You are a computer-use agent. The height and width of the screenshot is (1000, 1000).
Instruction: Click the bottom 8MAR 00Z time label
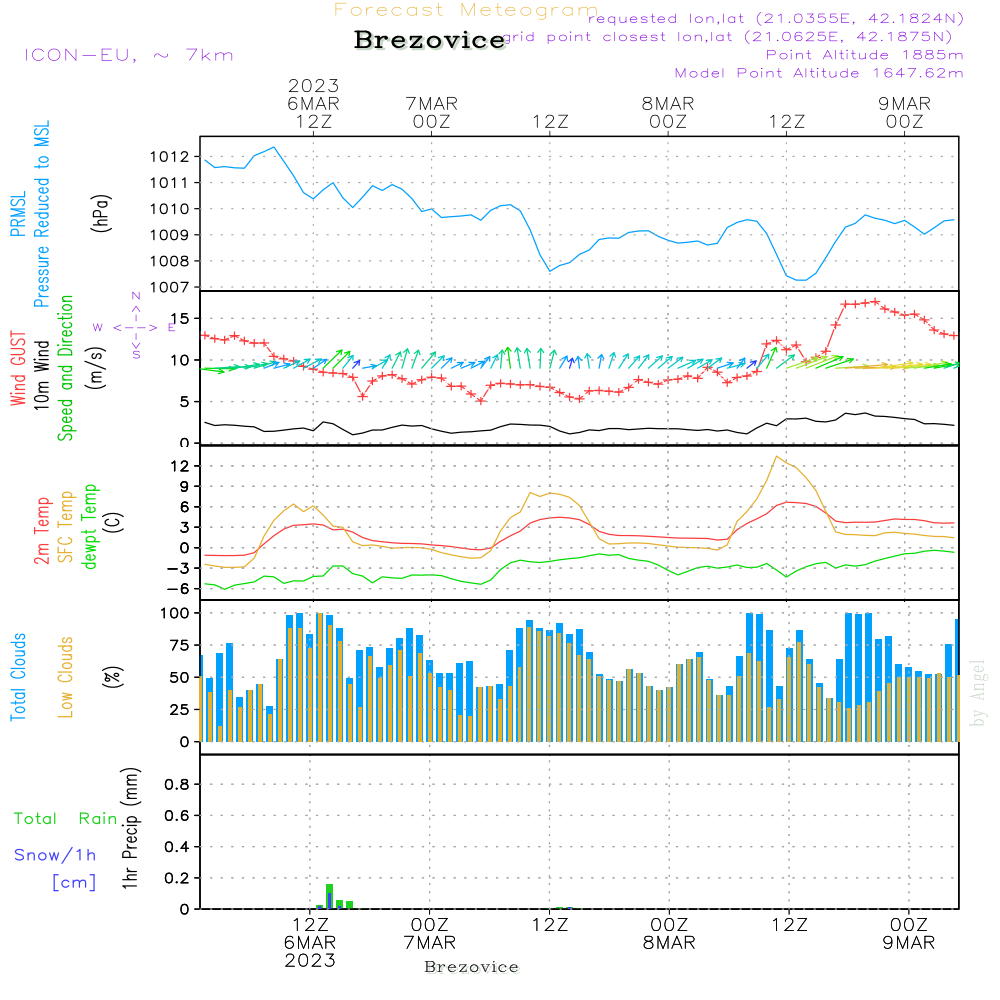(668, 934)
